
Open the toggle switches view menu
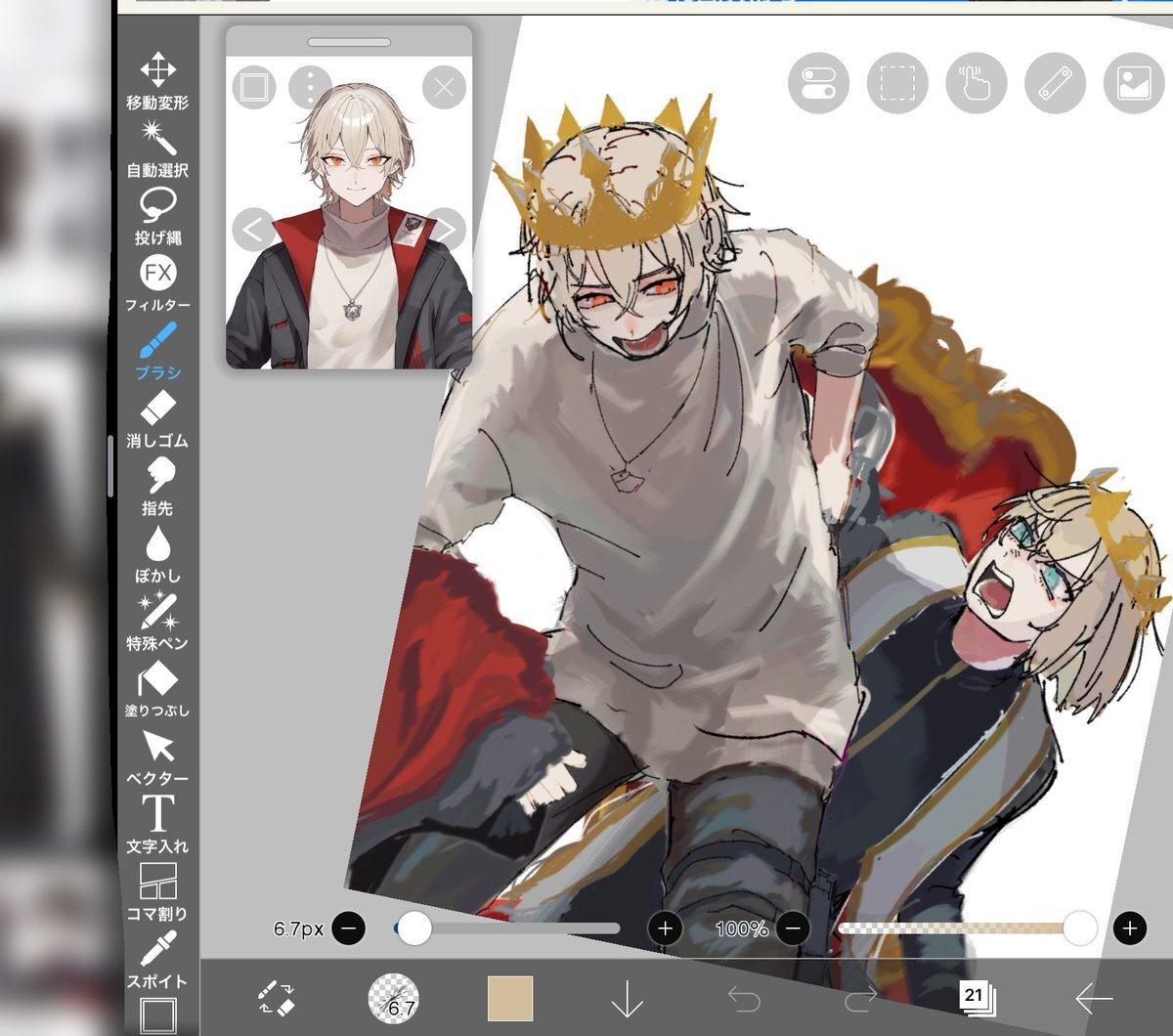tap(819, 83)
